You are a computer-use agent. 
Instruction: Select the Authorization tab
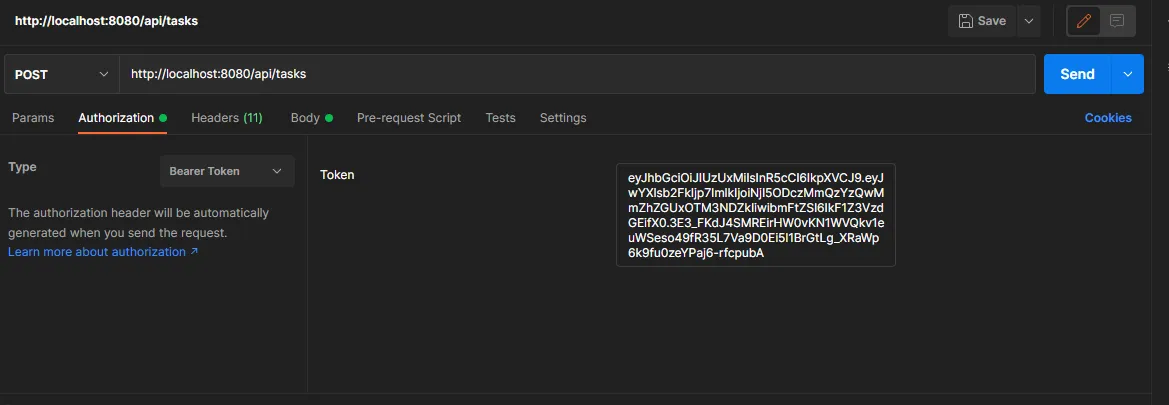coord(116,118)
